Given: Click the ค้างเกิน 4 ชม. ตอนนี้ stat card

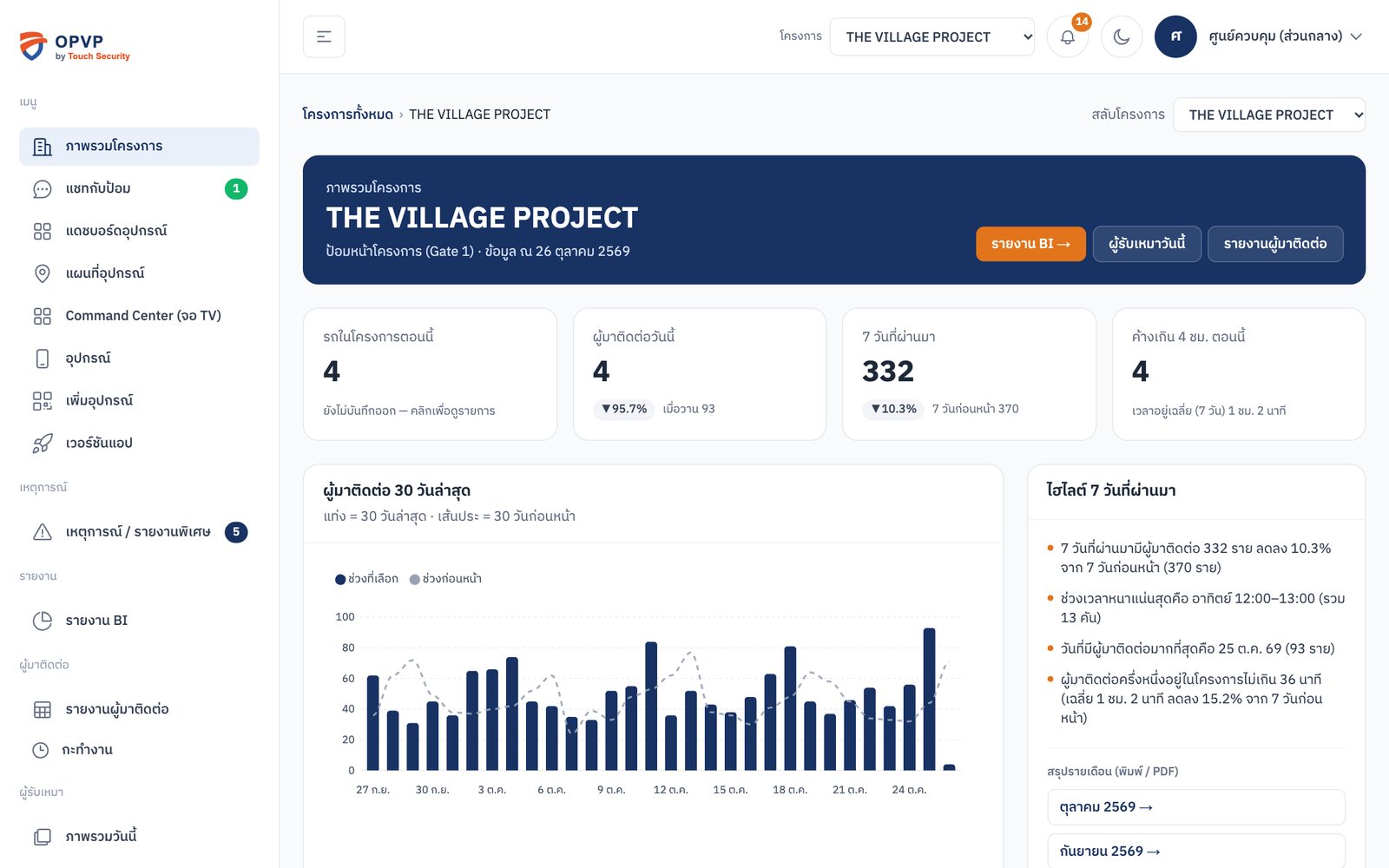Looking at the screenshot, I should [1238, 374].
